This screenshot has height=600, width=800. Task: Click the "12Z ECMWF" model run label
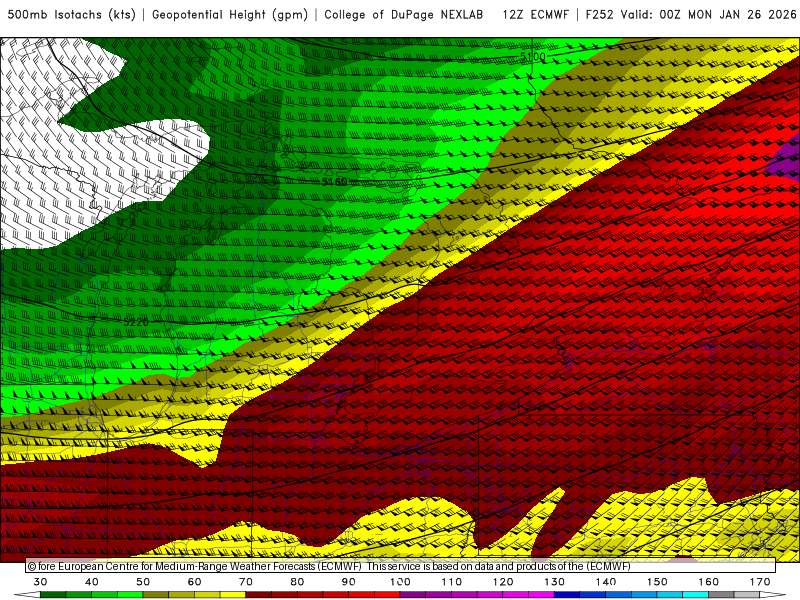coord(535,15)
